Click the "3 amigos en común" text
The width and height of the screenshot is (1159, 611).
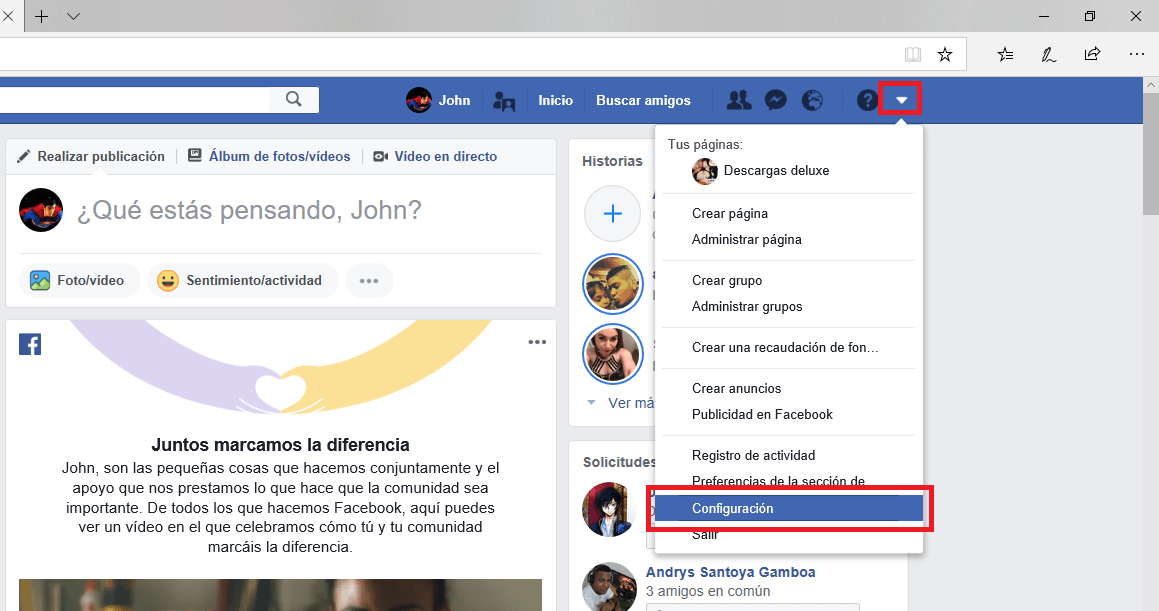(708, 592)
